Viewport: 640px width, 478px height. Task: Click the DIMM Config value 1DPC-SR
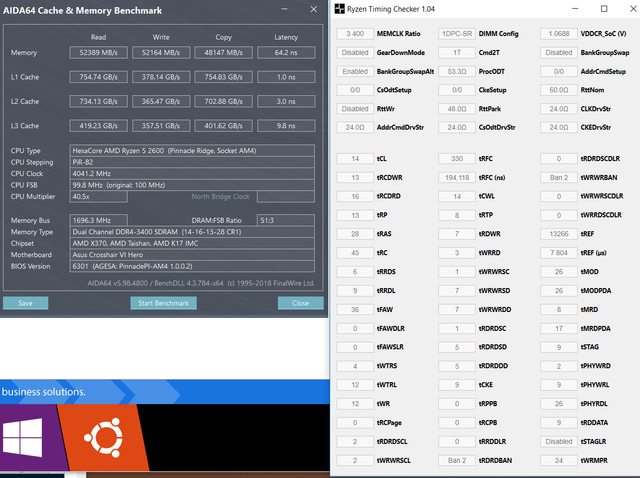pyautogui.click(x=457, y=33)
